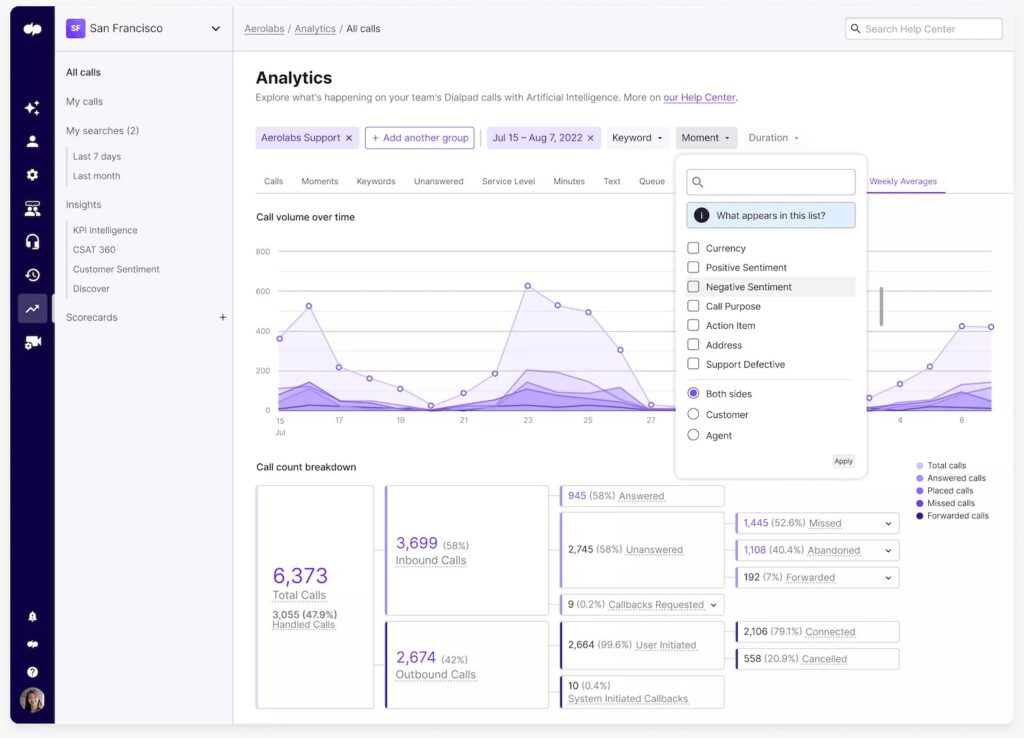Click the headset call center icon
This screenshot has width=1024, height=738.
[x=32, y=242]
